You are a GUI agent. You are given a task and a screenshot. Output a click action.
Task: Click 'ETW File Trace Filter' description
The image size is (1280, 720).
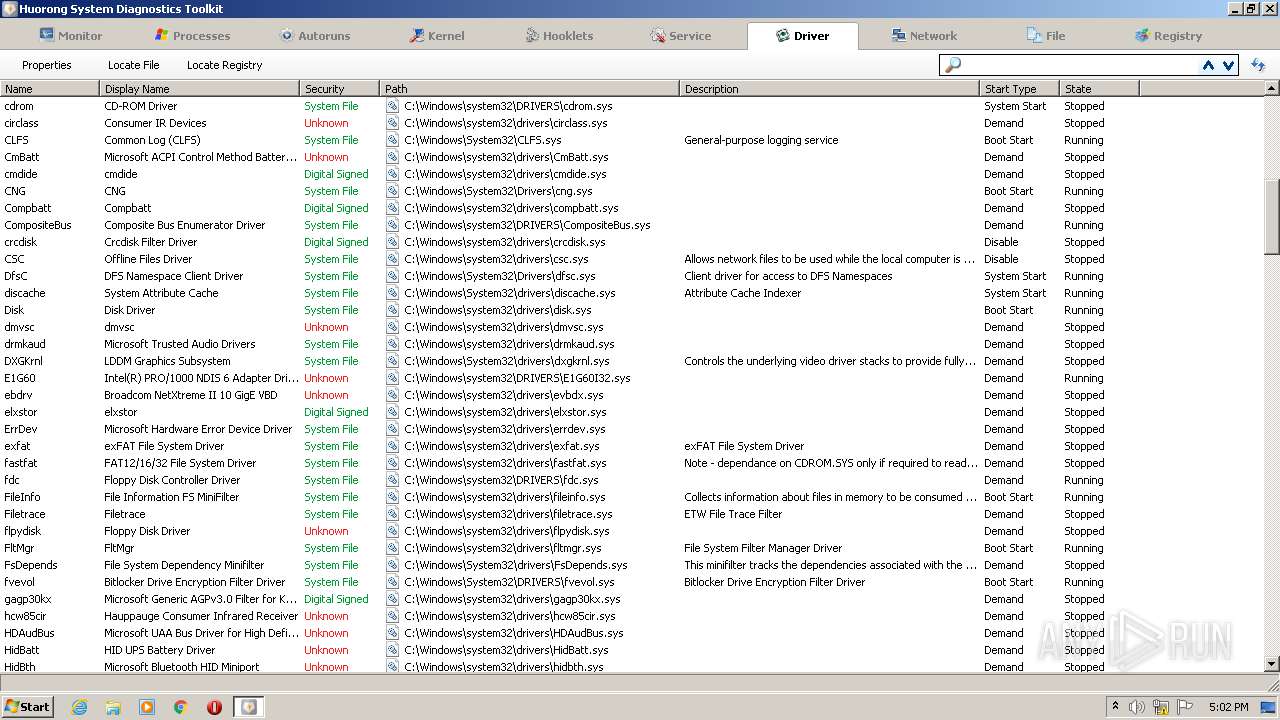(733, 514)
